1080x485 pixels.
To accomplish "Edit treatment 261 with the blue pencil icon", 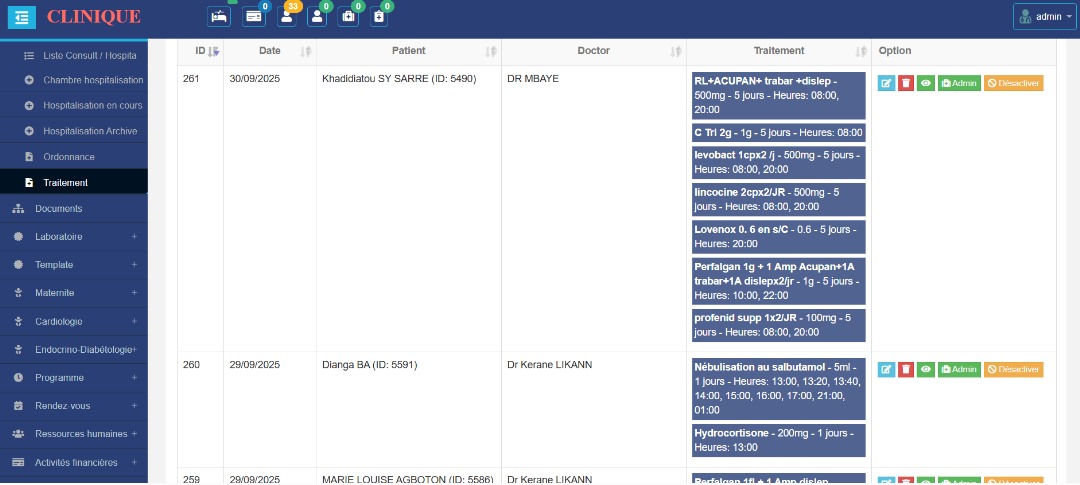I will click(x=886, y=84).
